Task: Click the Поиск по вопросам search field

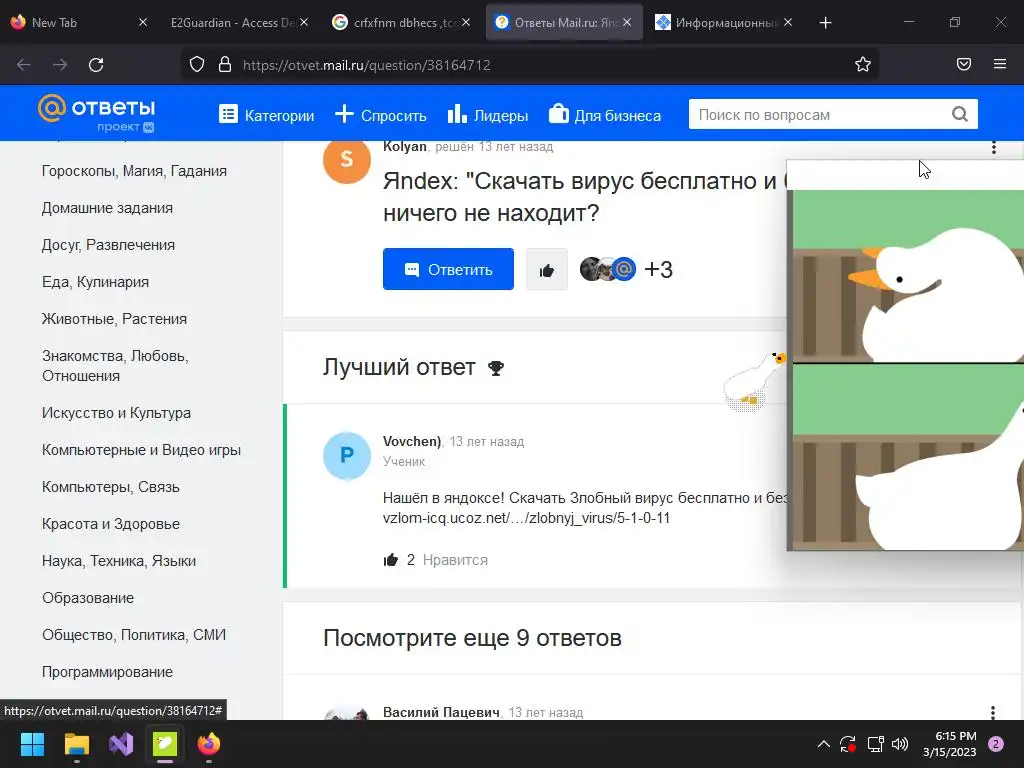Action: (x=820, y=114)
